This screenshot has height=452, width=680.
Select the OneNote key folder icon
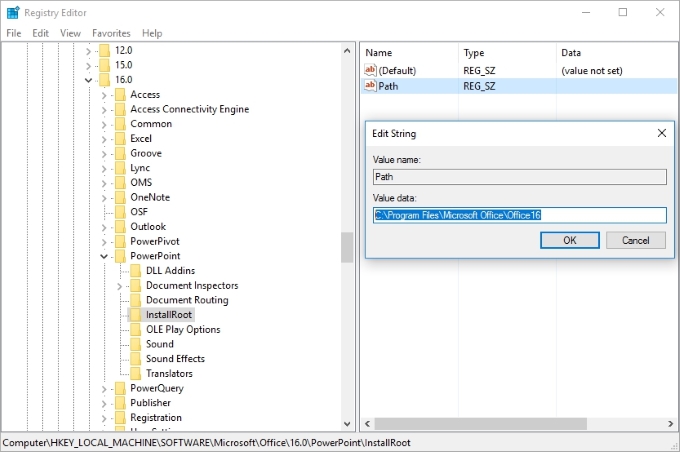pos(120,198)
